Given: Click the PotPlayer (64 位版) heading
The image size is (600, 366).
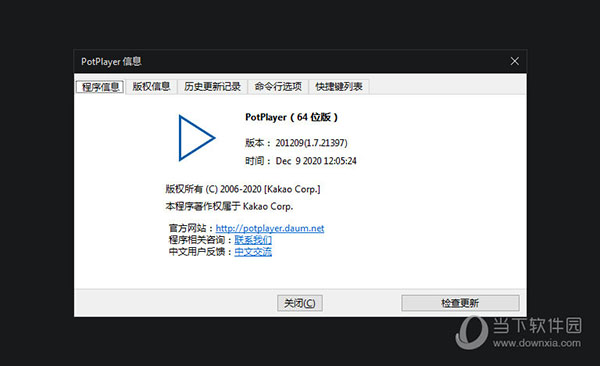Looking at the screenshot, I should pyautogui.click(x=292, y=117).
